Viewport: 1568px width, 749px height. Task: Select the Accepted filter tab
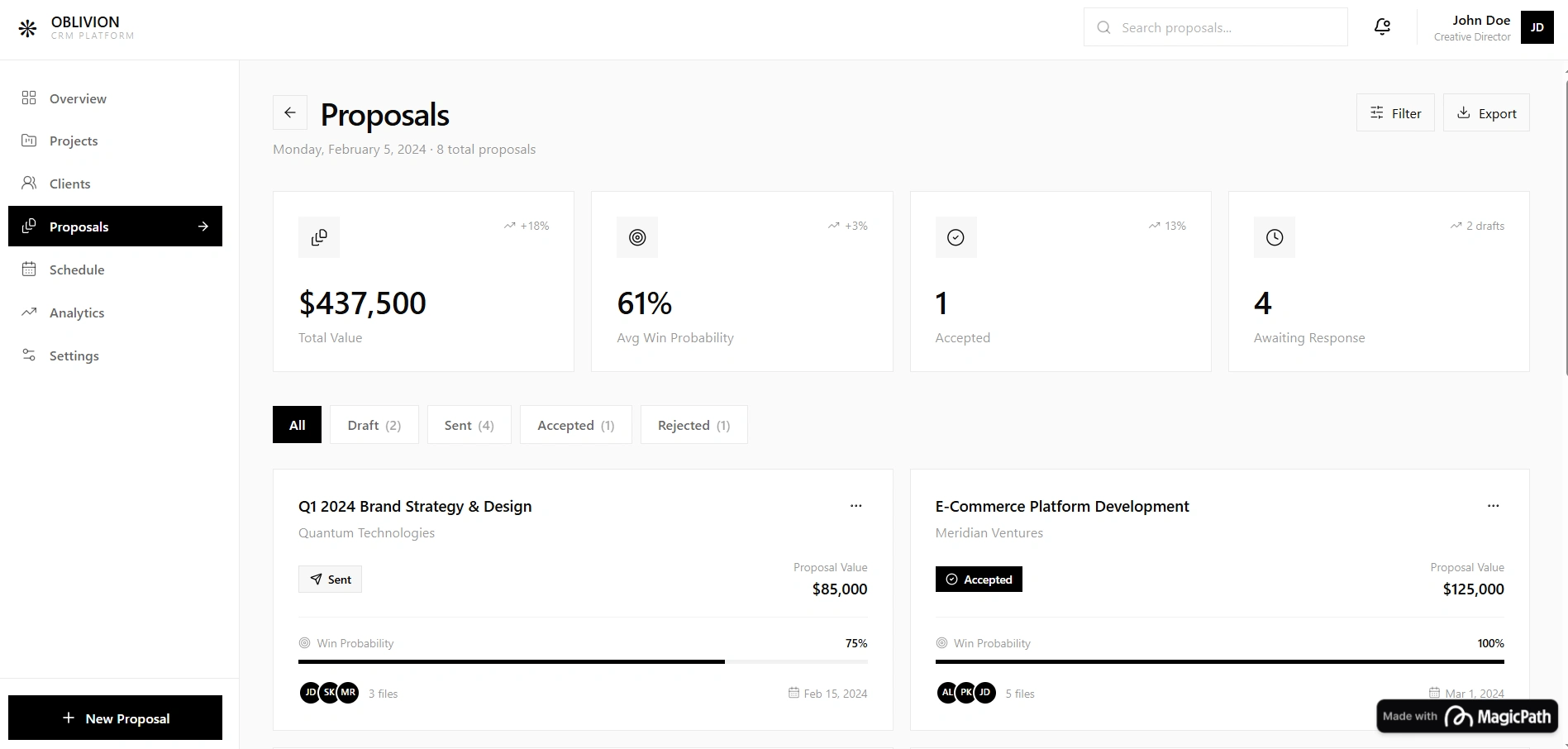(575, 424)
